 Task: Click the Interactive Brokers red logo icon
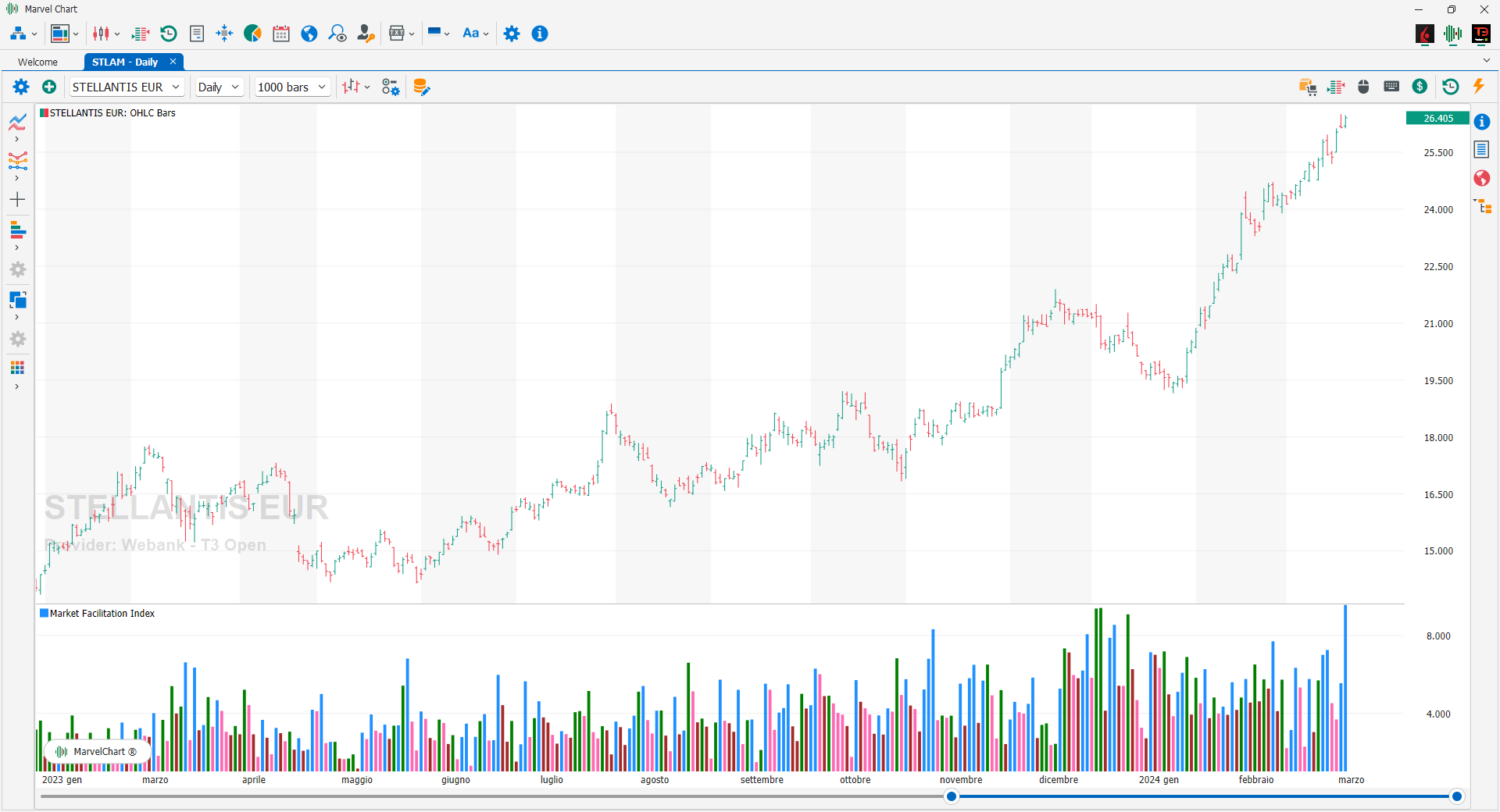[x=1425, y=34]
